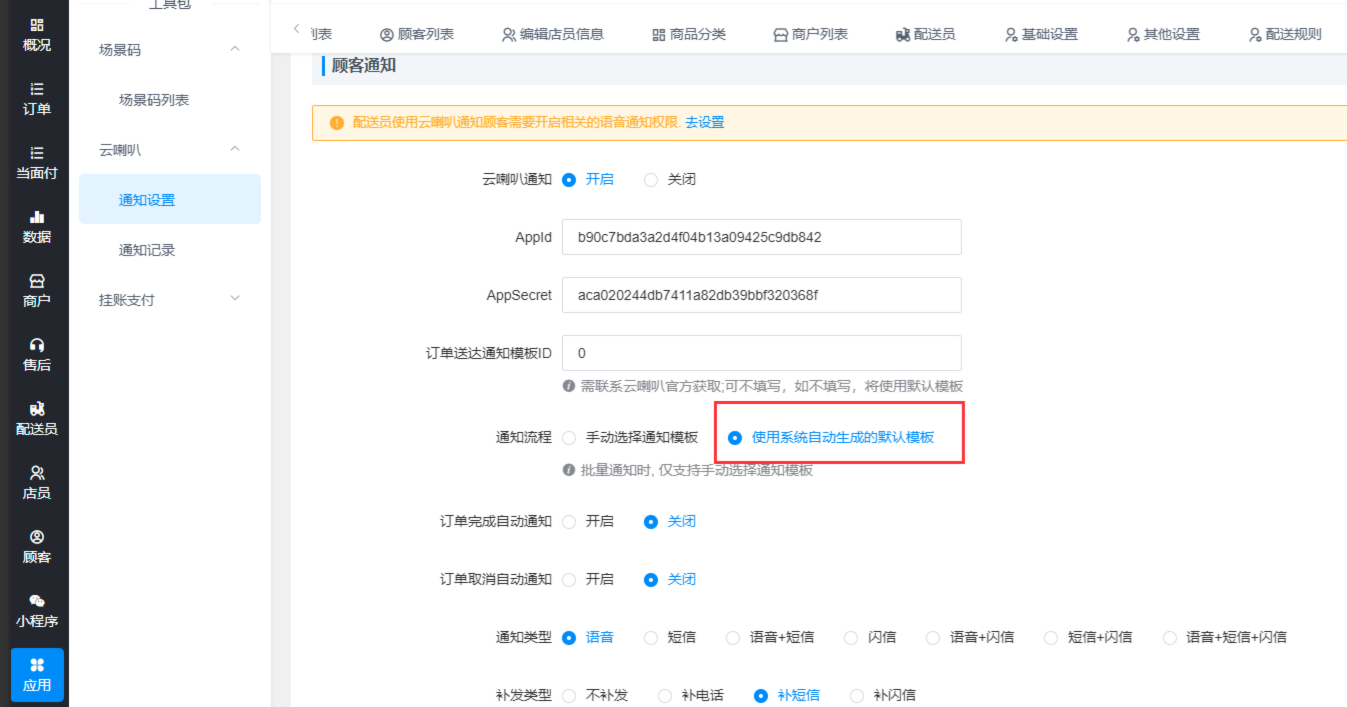The height and width of the screenshot is (707, 1347).
Task: Open 店员 staff sidebar item
Action: (x=36, y=483)
